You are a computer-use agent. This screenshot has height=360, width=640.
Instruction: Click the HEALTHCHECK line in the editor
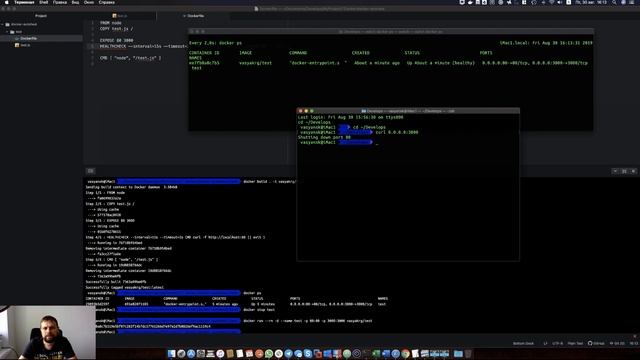pyautogui.click(x=143, y=46)
